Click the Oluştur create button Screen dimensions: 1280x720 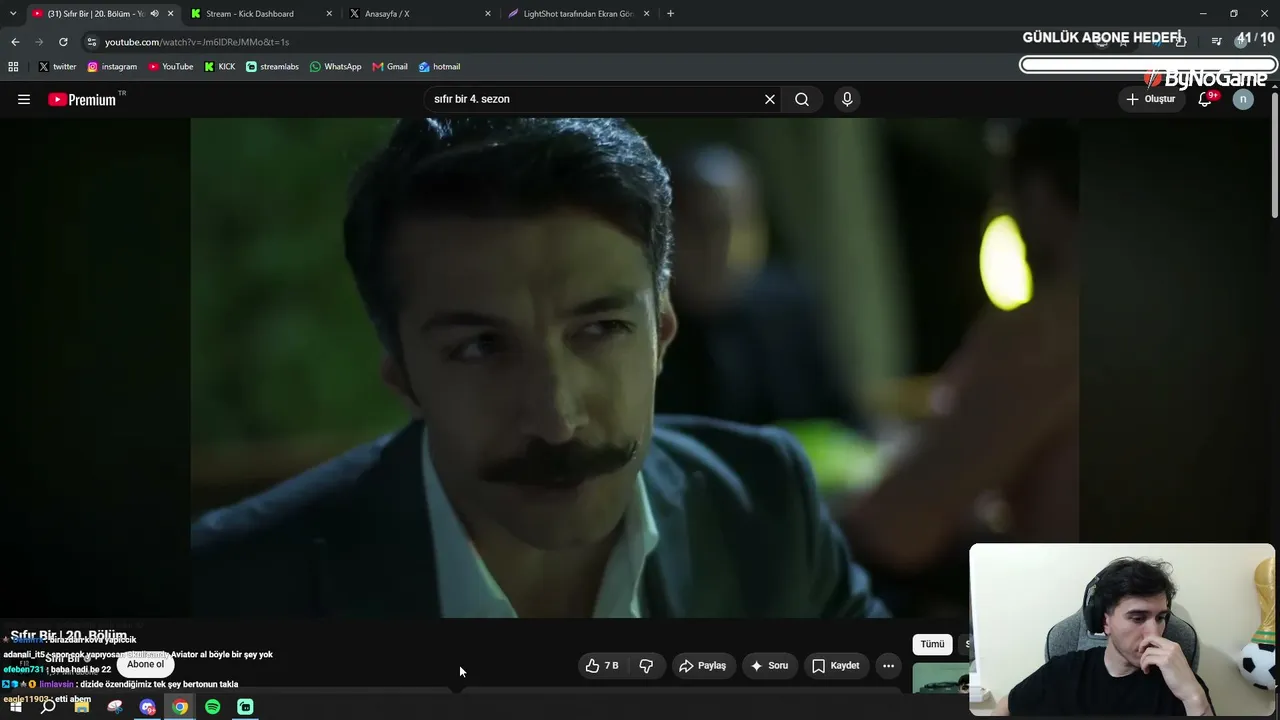1151,99
